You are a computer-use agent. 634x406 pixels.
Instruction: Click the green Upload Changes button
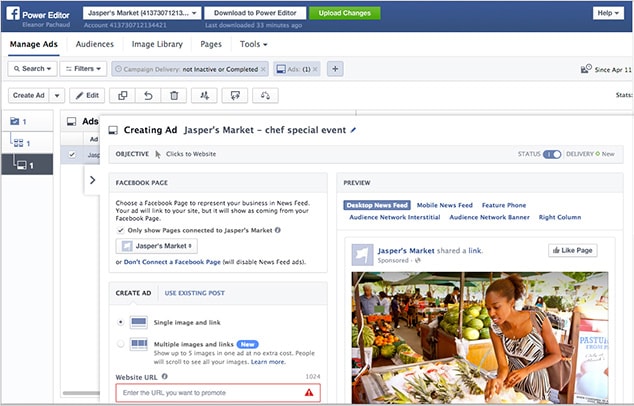(344, 13)
